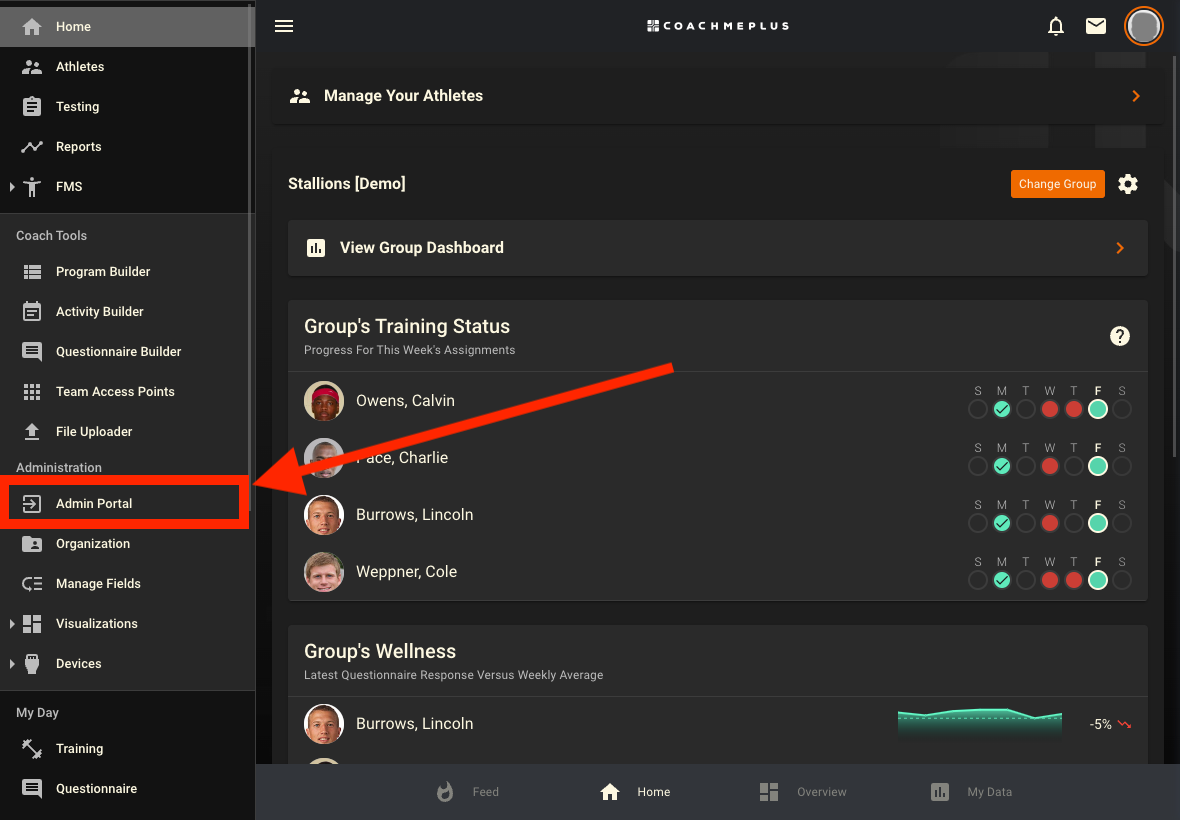The image size is (1180, 820).
Task: Switch to the Overview tab
Action: tap(803, 791)
